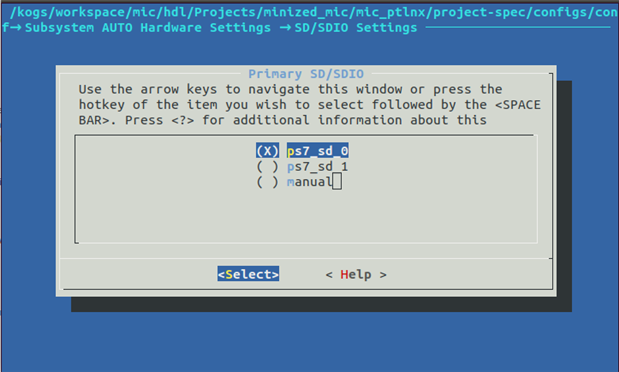Click the yellow S hotkey in Select
Viewport: 619px width, 372px height.
click(x=229, y=274)
